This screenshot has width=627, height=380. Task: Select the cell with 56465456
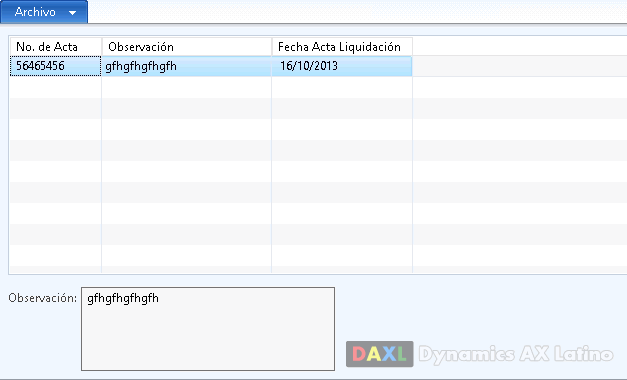point(56,66)
